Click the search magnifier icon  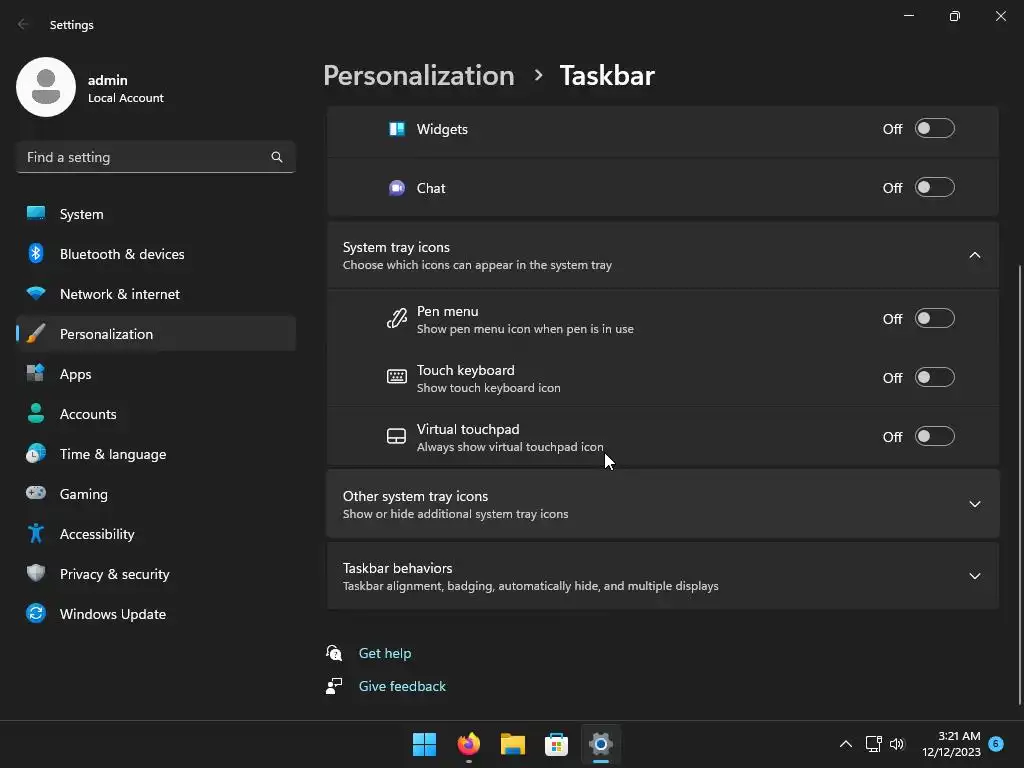(x=277, y=157)
